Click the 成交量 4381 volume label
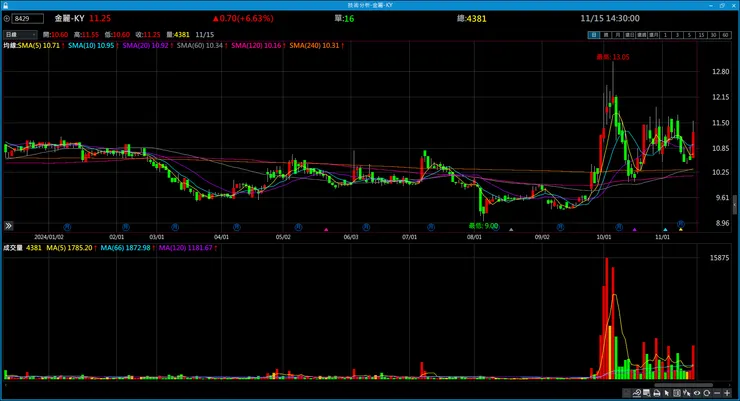 coord(23,248)
